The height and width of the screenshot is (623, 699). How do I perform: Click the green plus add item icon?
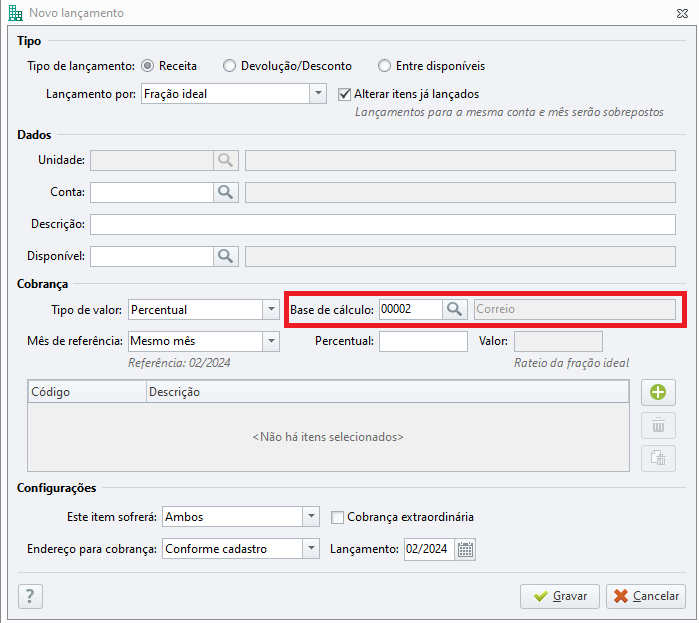click(x=658, y=393)
